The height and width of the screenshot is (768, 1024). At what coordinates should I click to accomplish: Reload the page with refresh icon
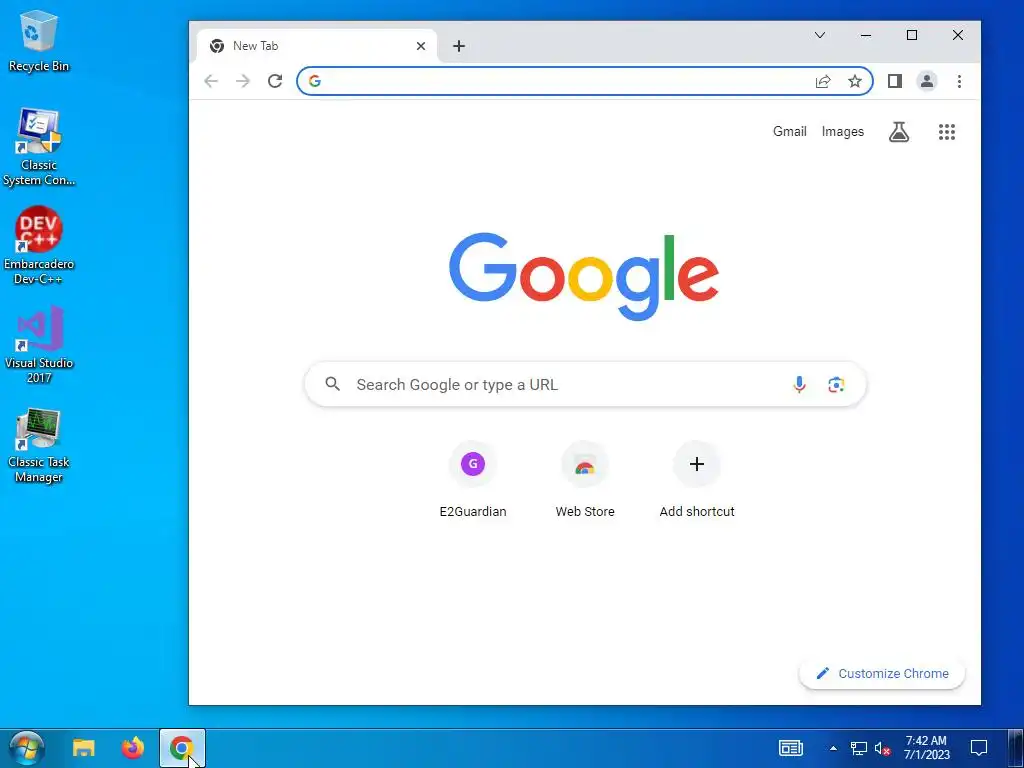coord(275,81)
